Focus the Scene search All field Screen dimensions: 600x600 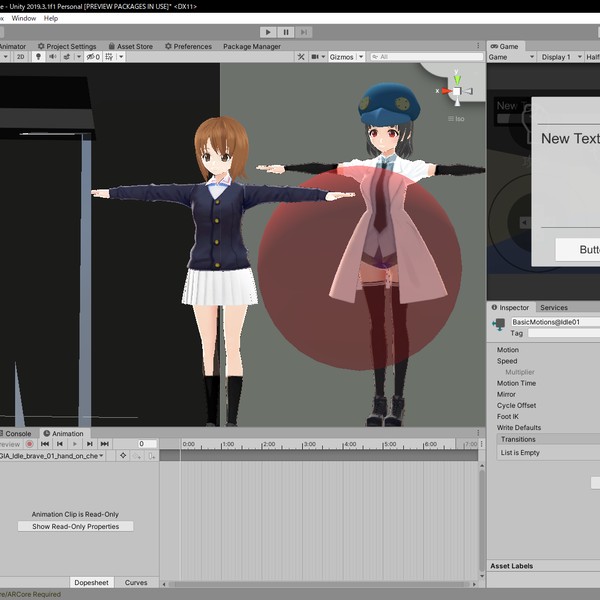(426, 57)
